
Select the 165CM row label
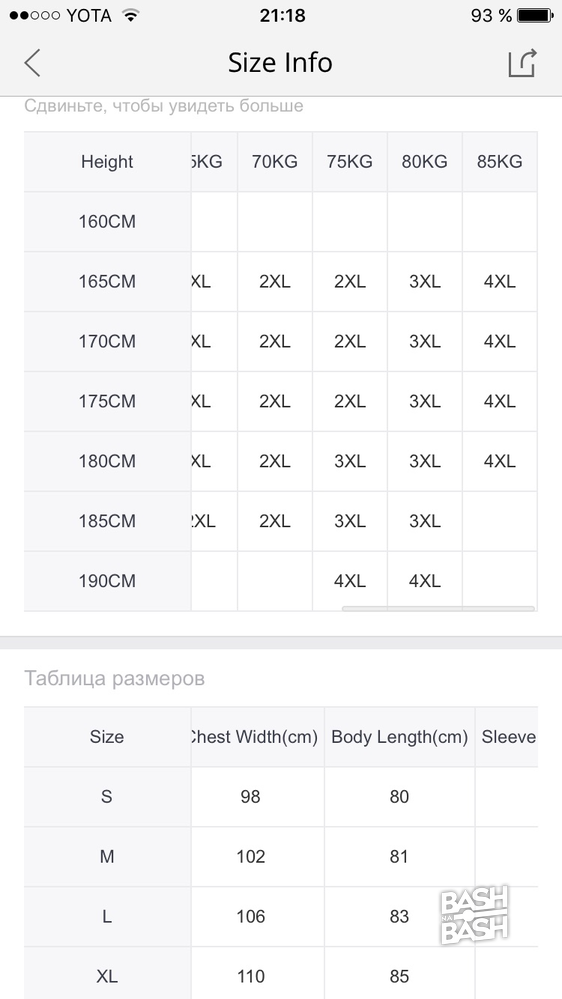107,282
